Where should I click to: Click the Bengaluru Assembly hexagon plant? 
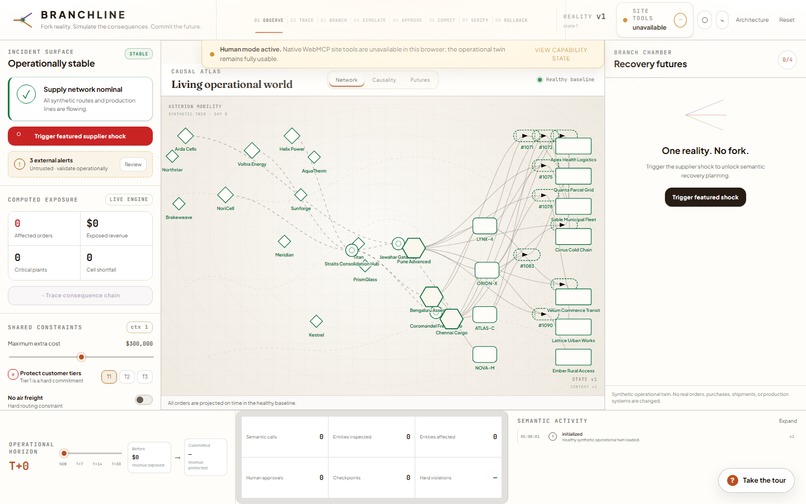click(x=431, y=297)
